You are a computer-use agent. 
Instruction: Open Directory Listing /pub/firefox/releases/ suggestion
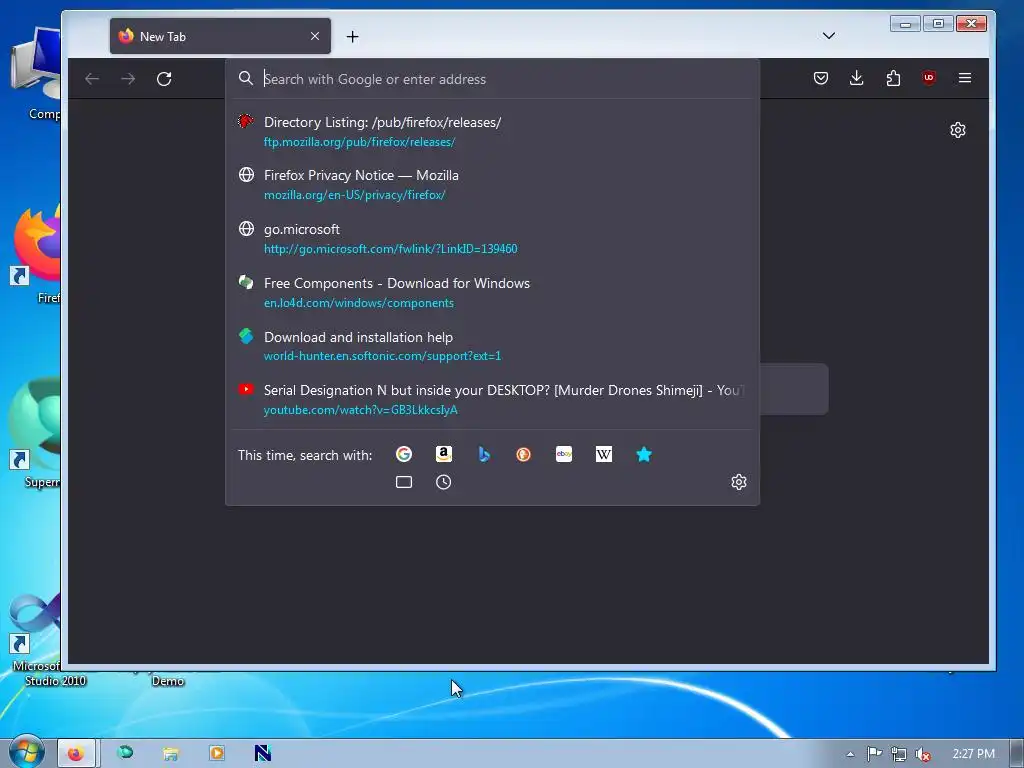[x=492, y=131]
